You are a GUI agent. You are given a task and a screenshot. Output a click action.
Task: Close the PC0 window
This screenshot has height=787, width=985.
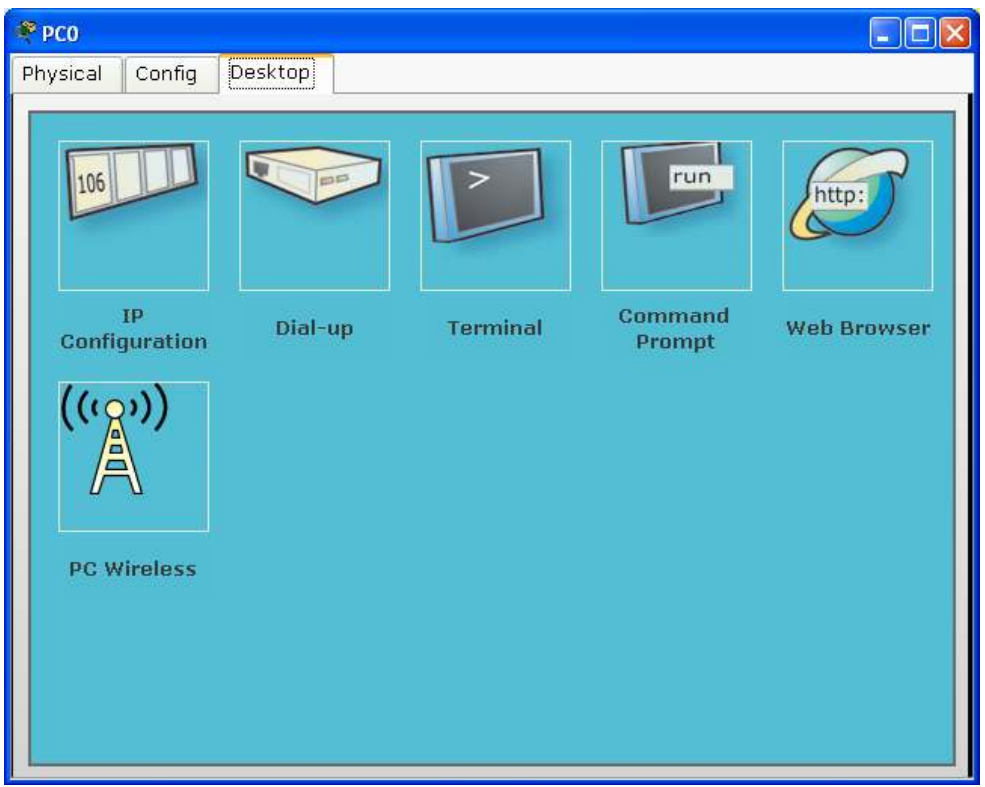point(955,34)
